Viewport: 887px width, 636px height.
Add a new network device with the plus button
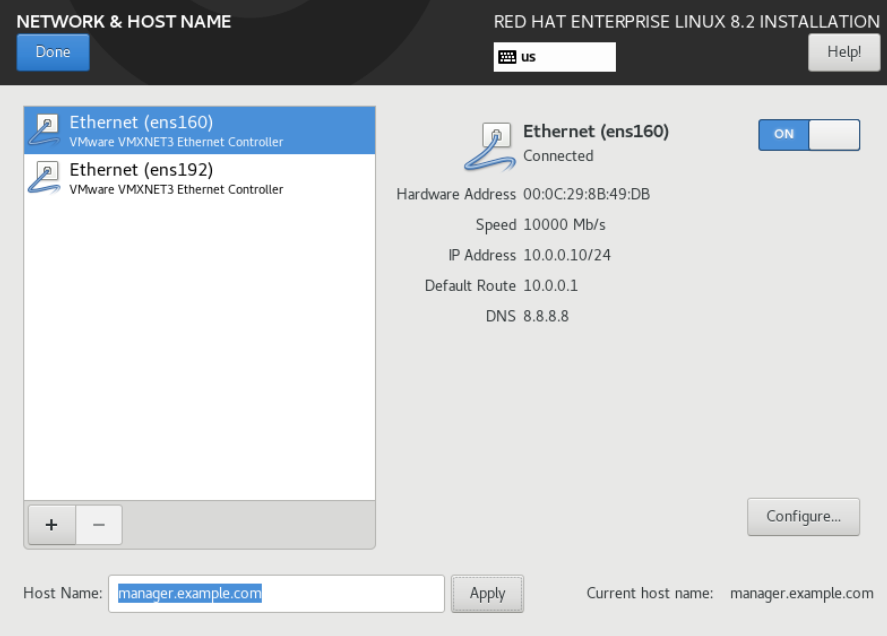tap(51, 525)
